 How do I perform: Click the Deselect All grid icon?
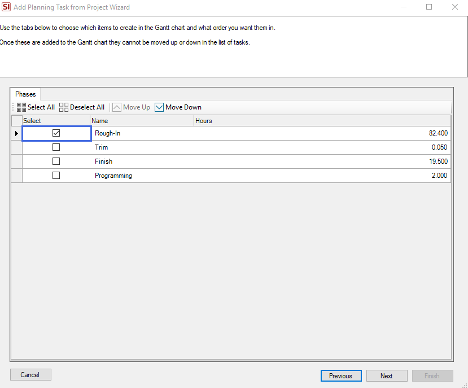click(63, 107)
